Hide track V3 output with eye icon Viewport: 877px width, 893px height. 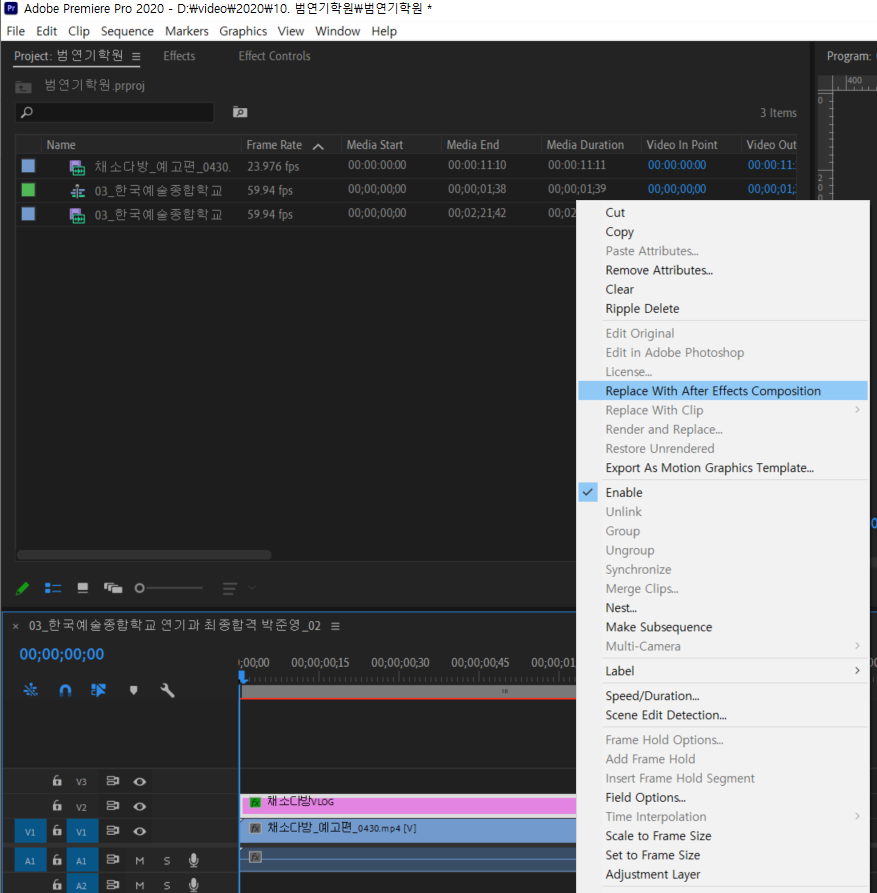tap(140, 781)
